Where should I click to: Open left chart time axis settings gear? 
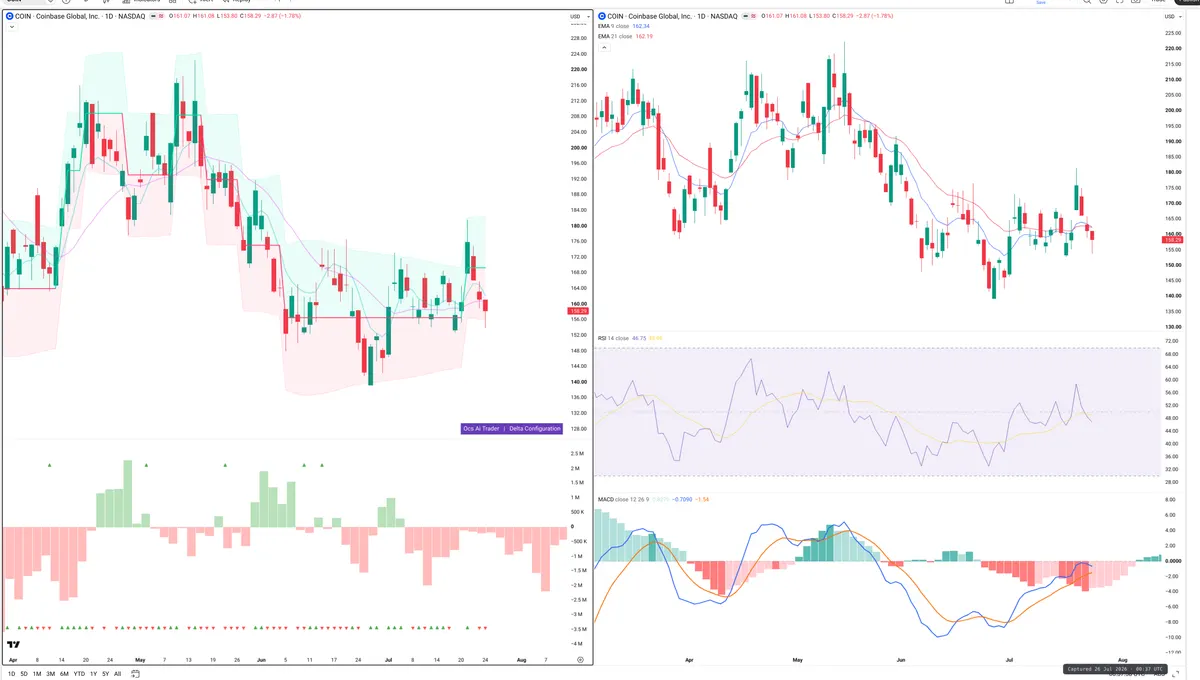coord(580,660)
